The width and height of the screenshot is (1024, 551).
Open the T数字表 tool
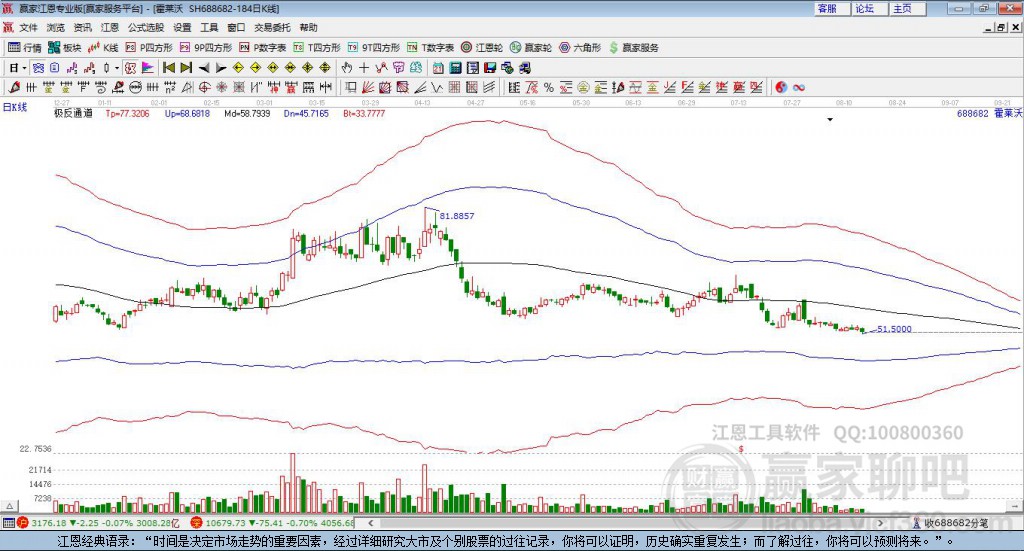pyautogui.click(x=430, y=48)
